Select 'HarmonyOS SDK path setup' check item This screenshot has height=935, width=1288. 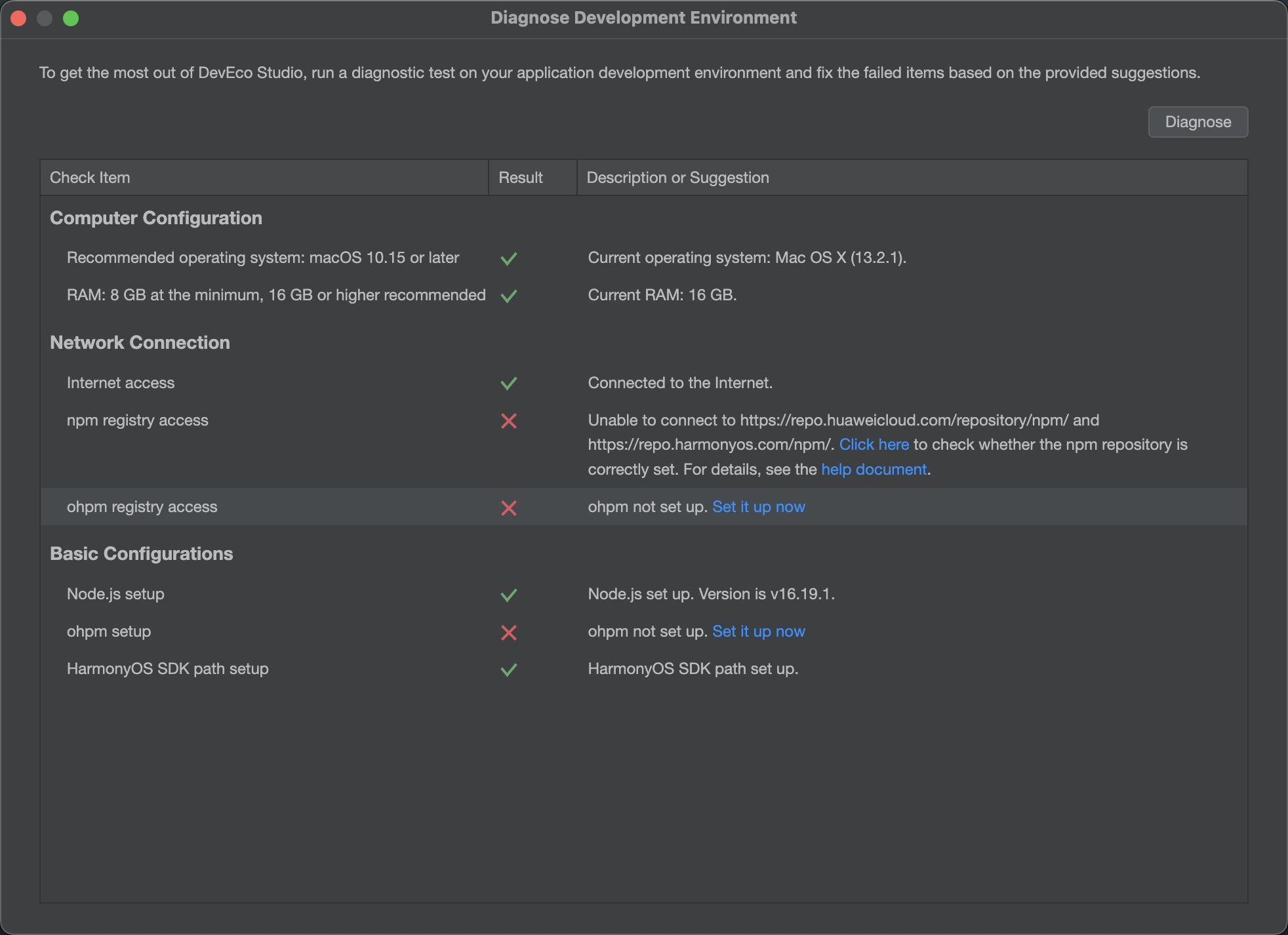click(x=168, y=669)
